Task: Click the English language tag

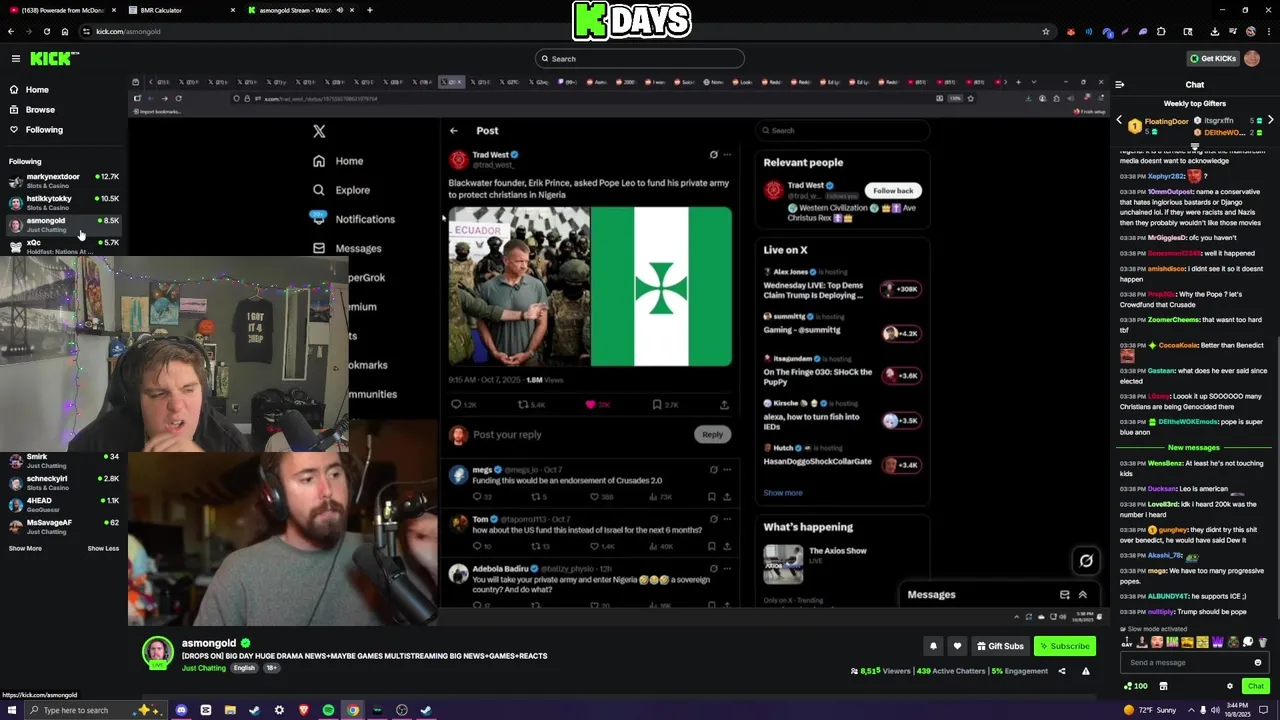Action: pyautogui.click(x=244, y=668)
